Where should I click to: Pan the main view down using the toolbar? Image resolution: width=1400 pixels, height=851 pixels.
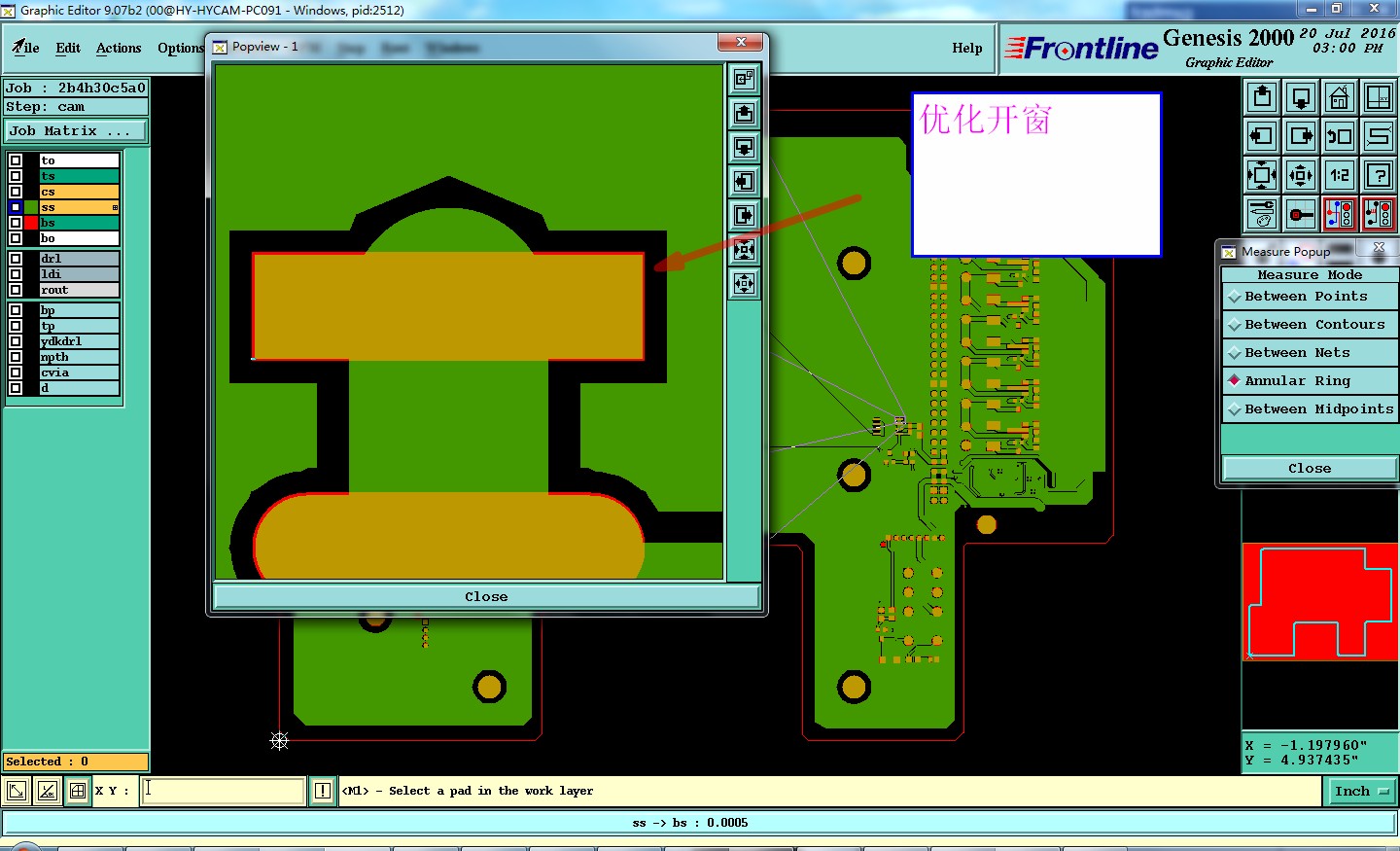tap(1301, 97)
